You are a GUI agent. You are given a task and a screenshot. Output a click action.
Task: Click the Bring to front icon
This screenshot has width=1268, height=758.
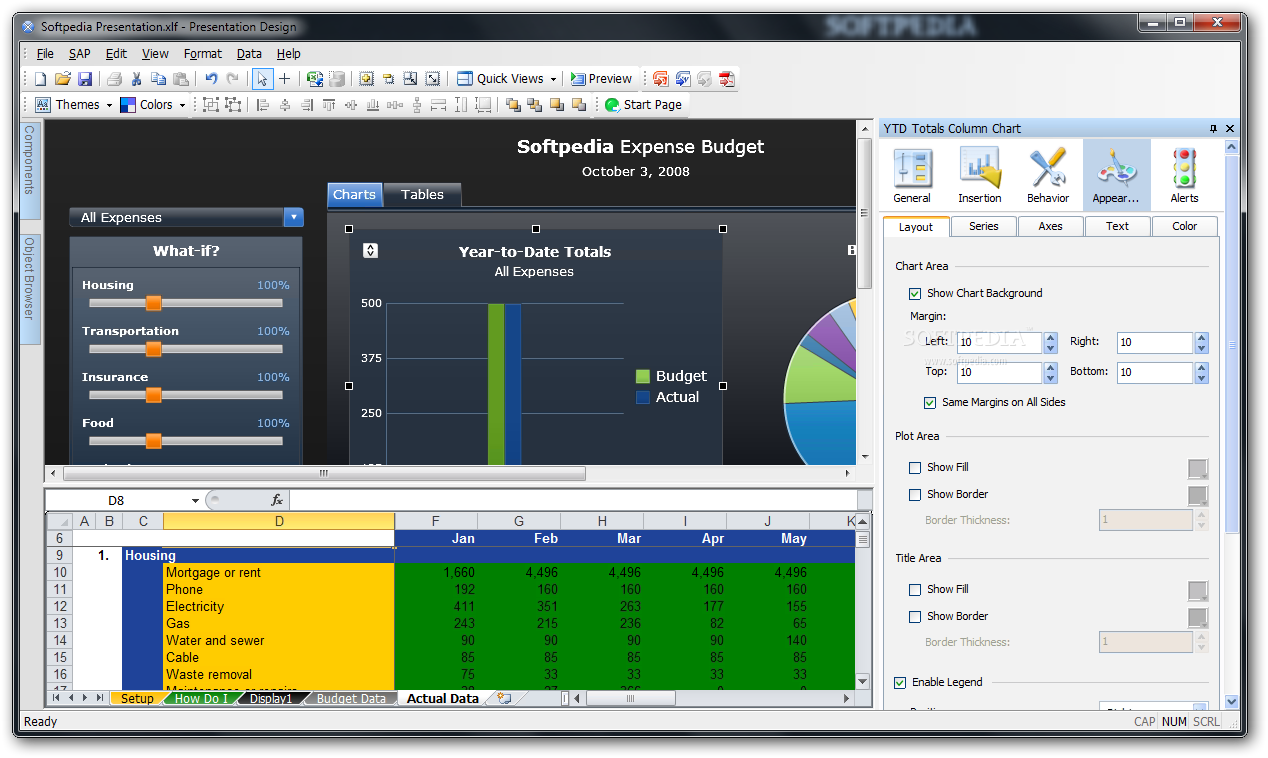tap(513, 105)
